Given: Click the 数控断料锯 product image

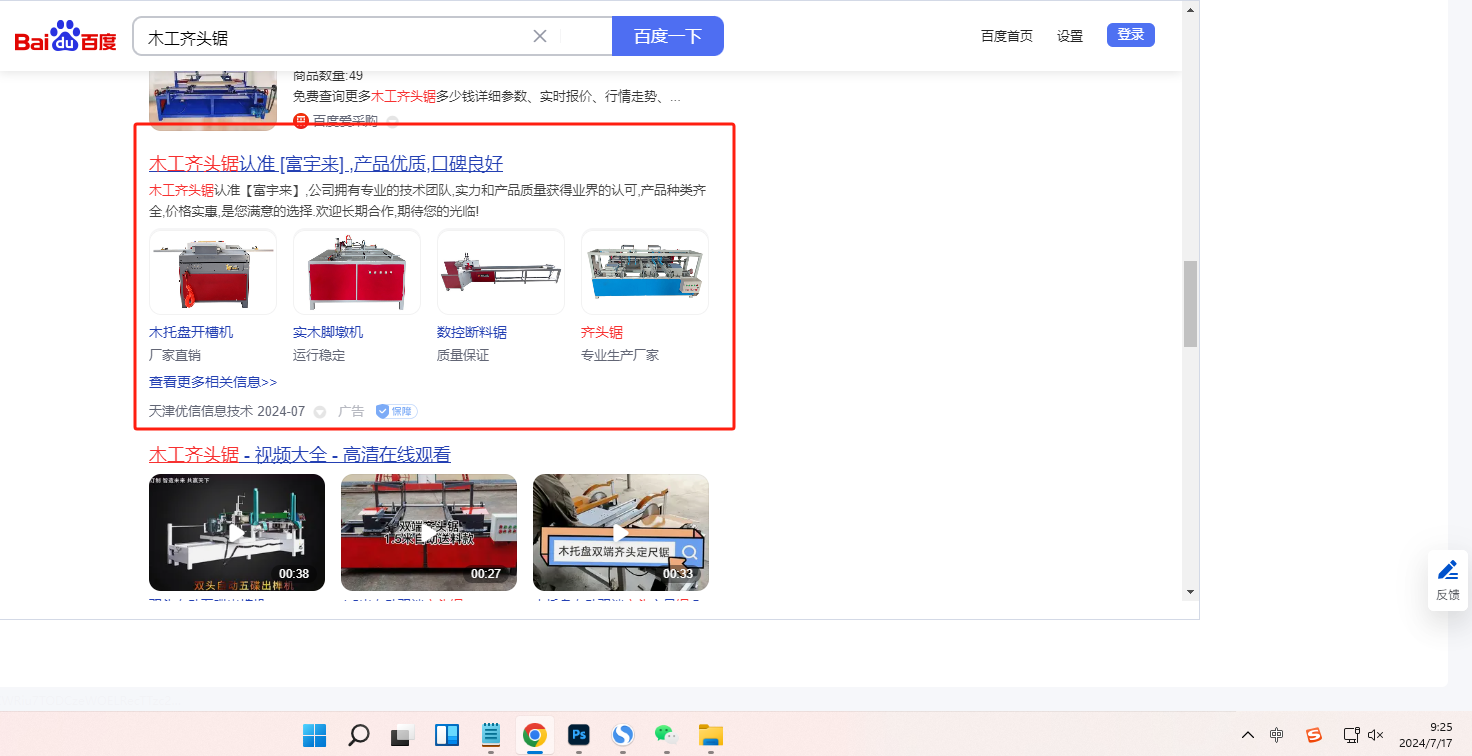Looking at the screenshot, I should pyautogui.click(x=501, y=272).
